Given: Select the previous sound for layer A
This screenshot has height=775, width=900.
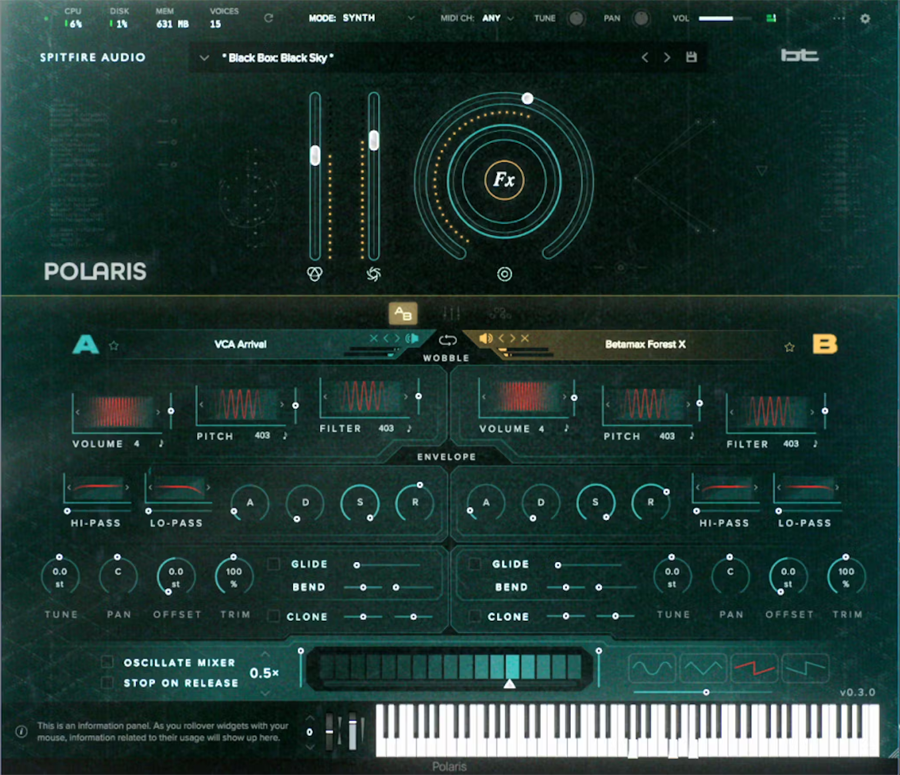Looking at the screenshot, I should (x=386, y=338).
